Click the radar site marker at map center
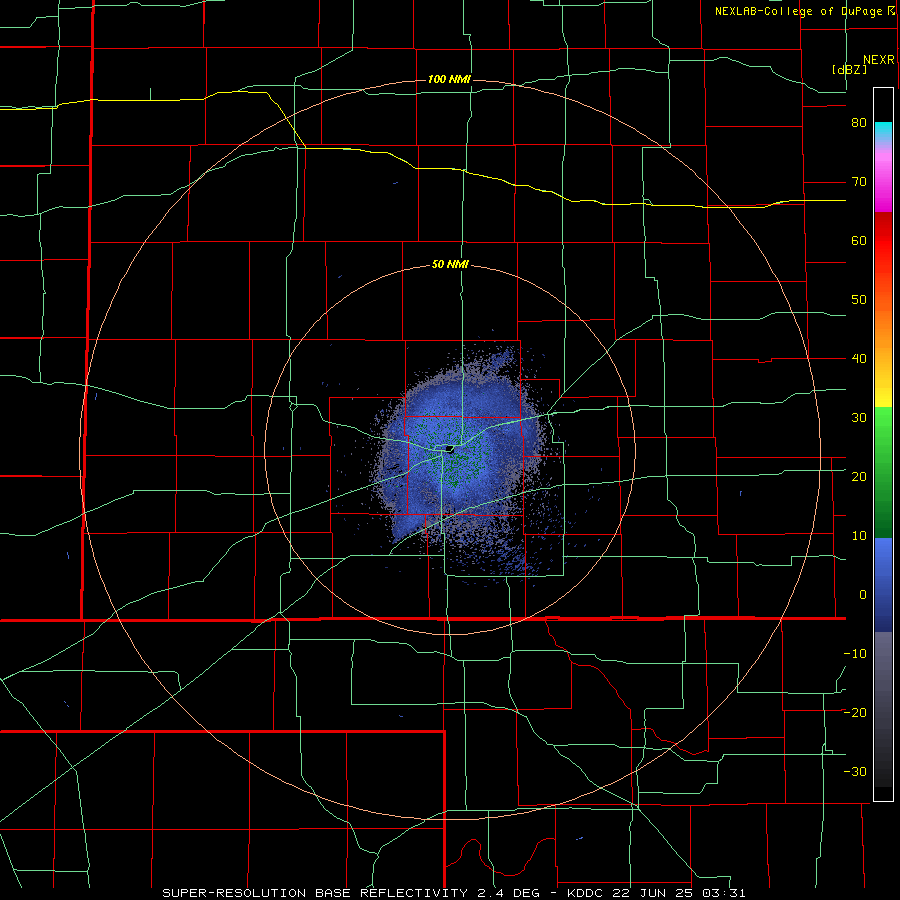Viewport: 900px width, 900px height. point(449,449)
